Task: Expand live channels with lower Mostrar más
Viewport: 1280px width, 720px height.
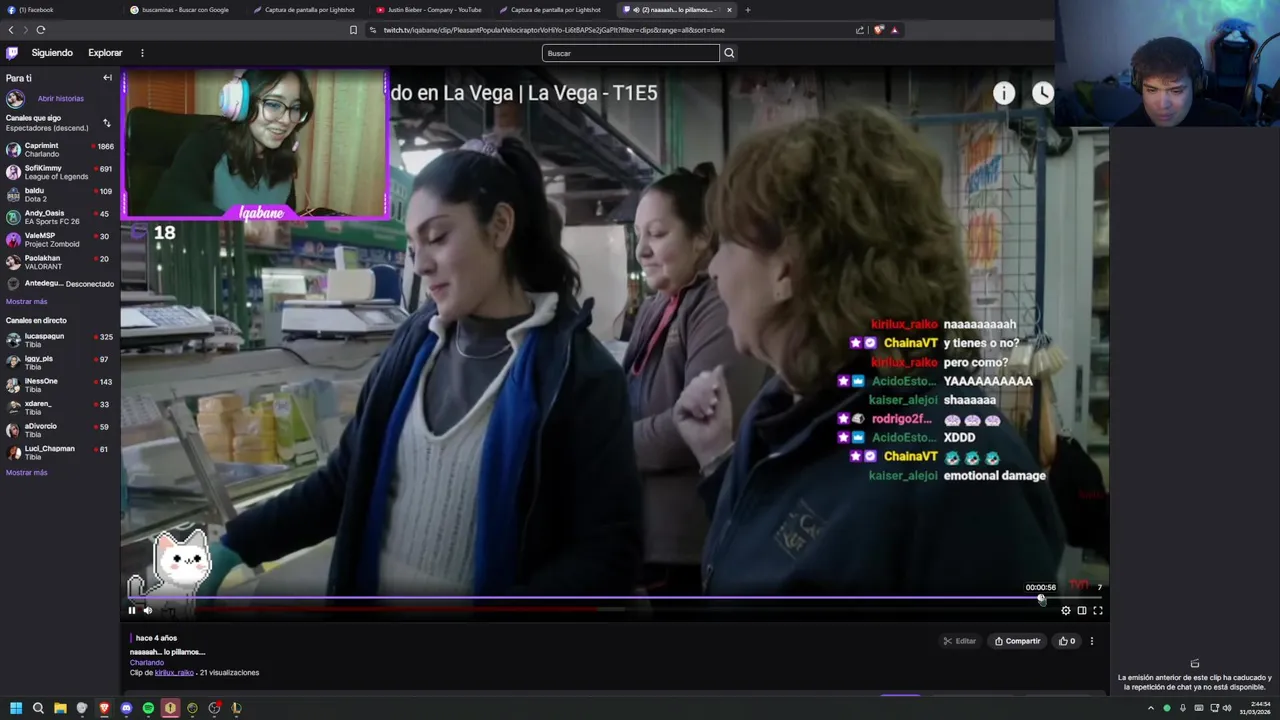Action: click(26, 472)
